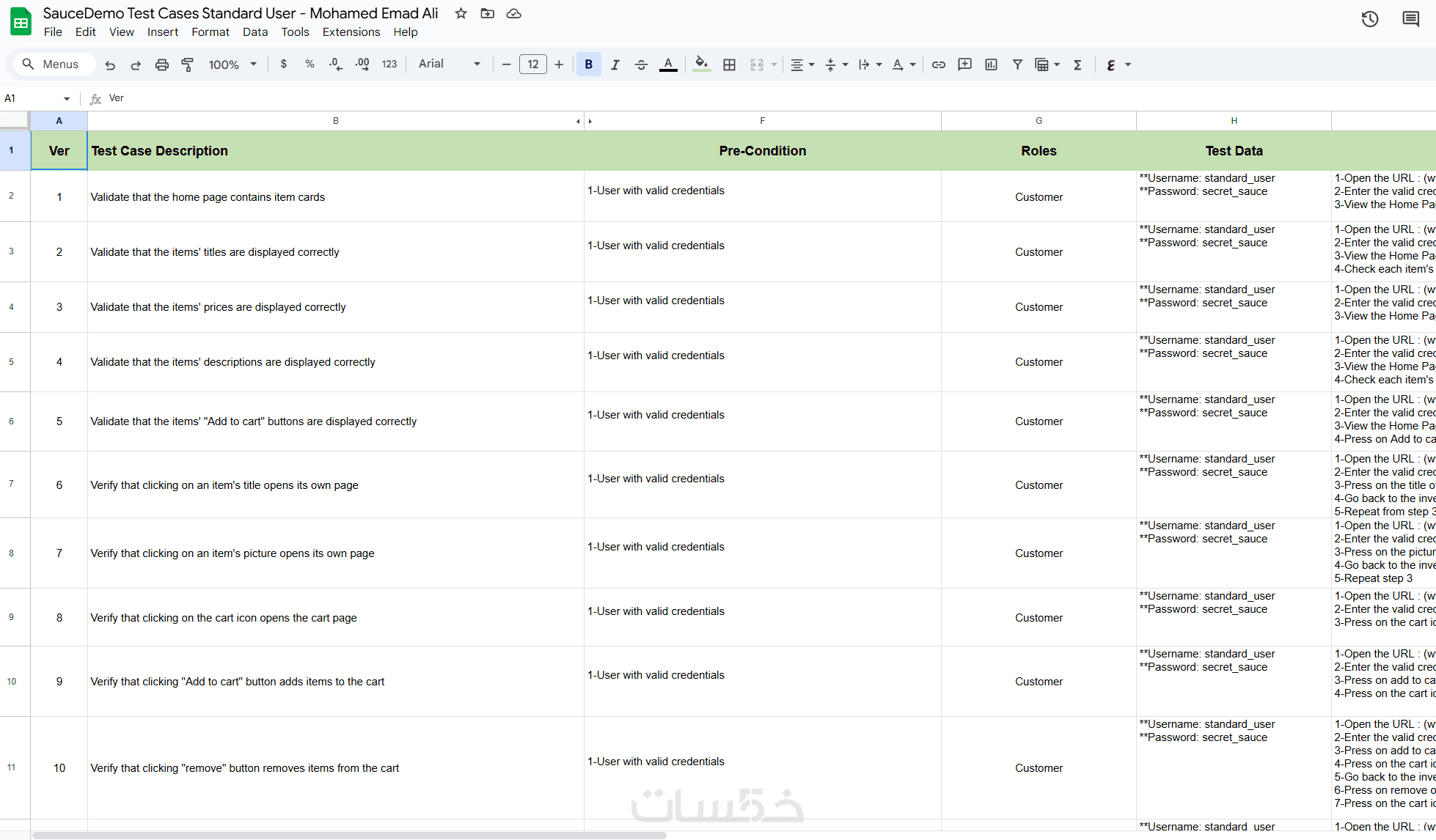The height and width of the screenshot is (840, 1436).
Task: Increase font size with plus button
Action: [559, 65]
